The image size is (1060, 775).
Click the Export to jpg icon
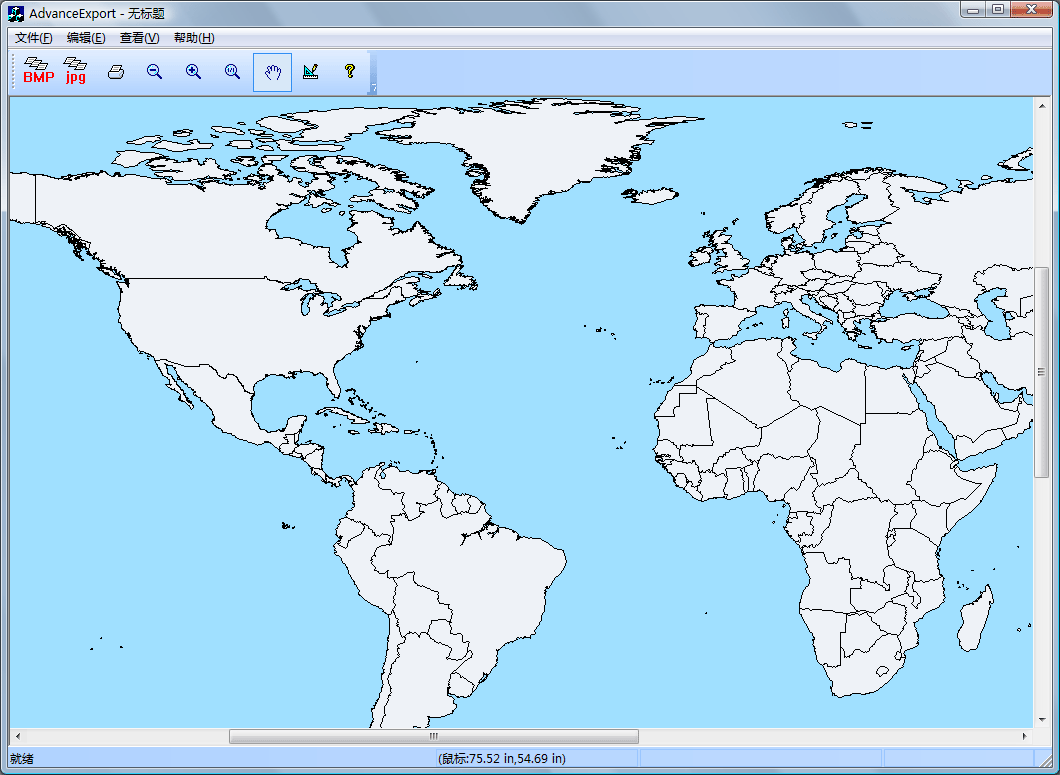pos(76,72)
